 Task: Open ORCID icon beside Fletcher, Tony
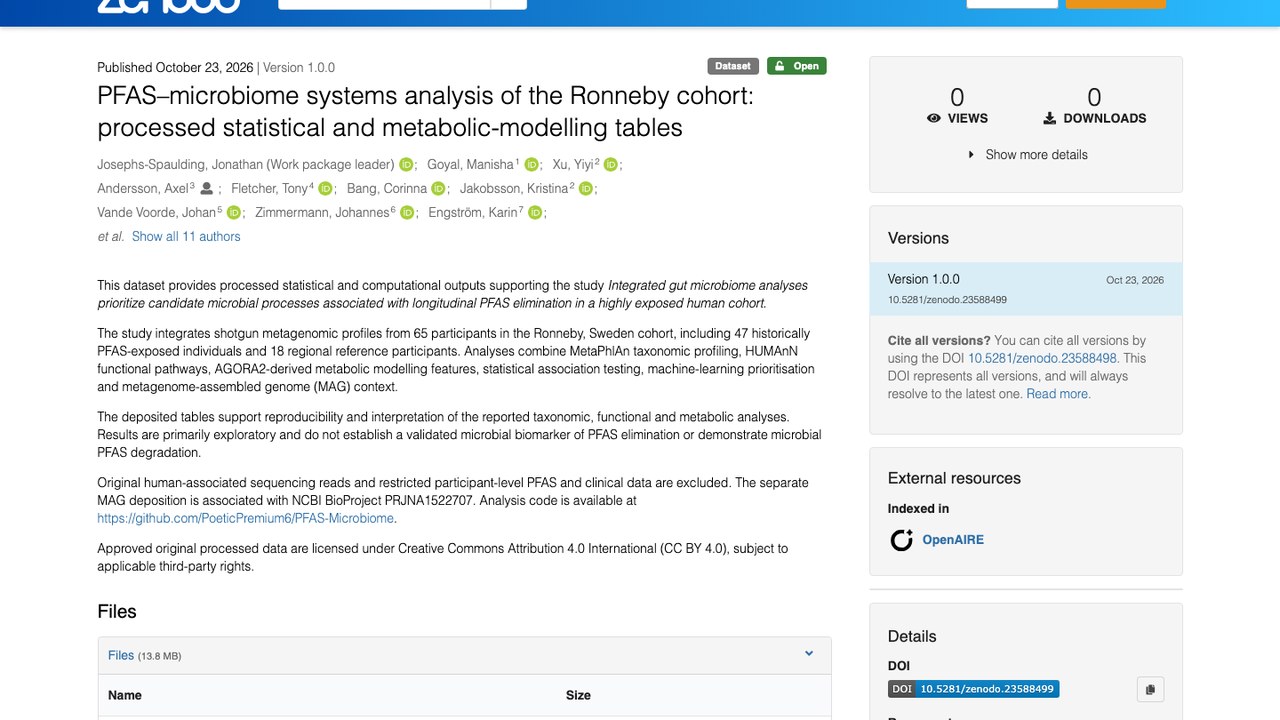(x=325, y=189)
